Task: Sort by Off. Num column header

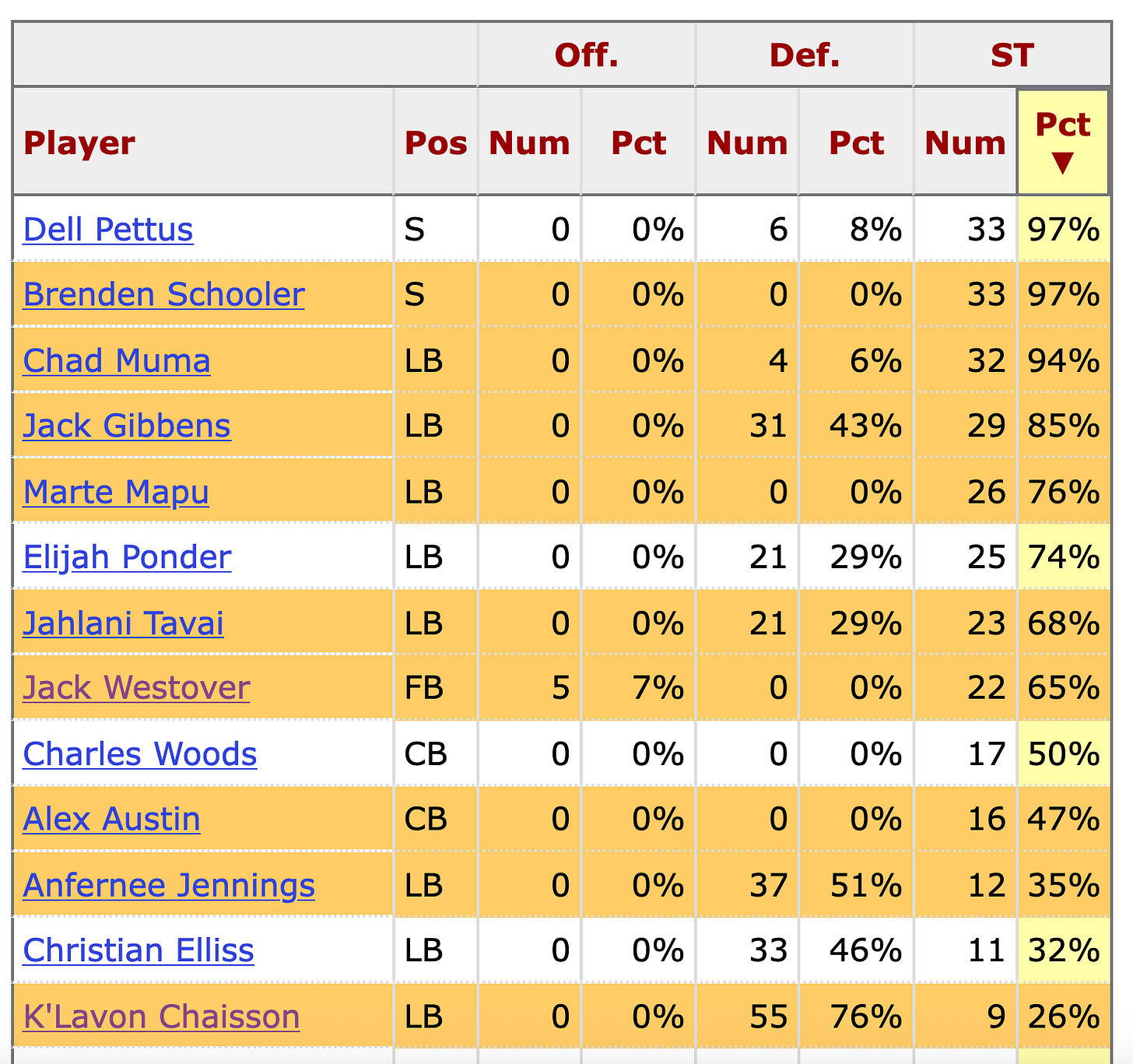Action: [529, 142]
